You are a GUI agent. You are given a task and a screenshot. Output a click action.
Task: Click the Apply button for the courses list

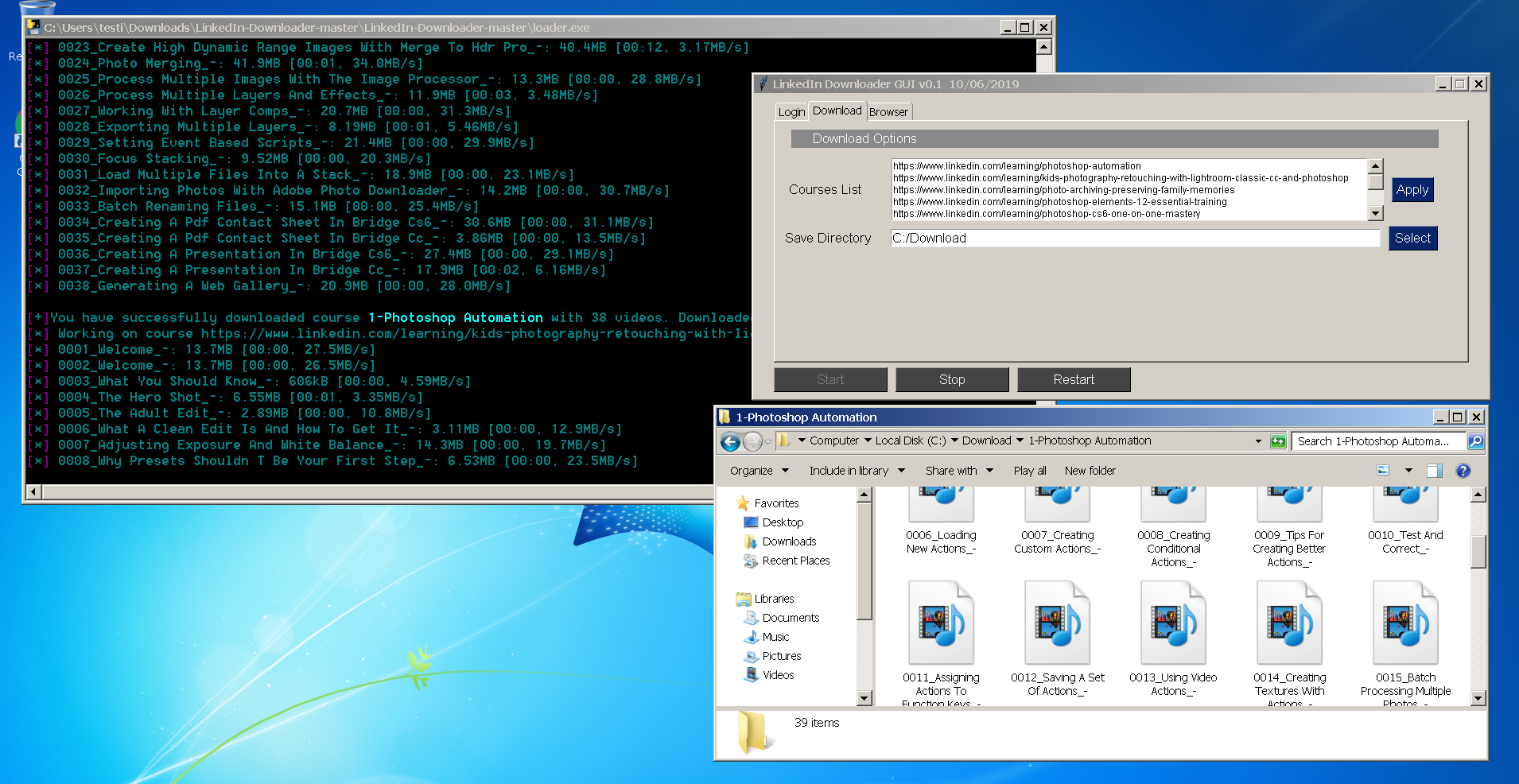point(1412,189)
